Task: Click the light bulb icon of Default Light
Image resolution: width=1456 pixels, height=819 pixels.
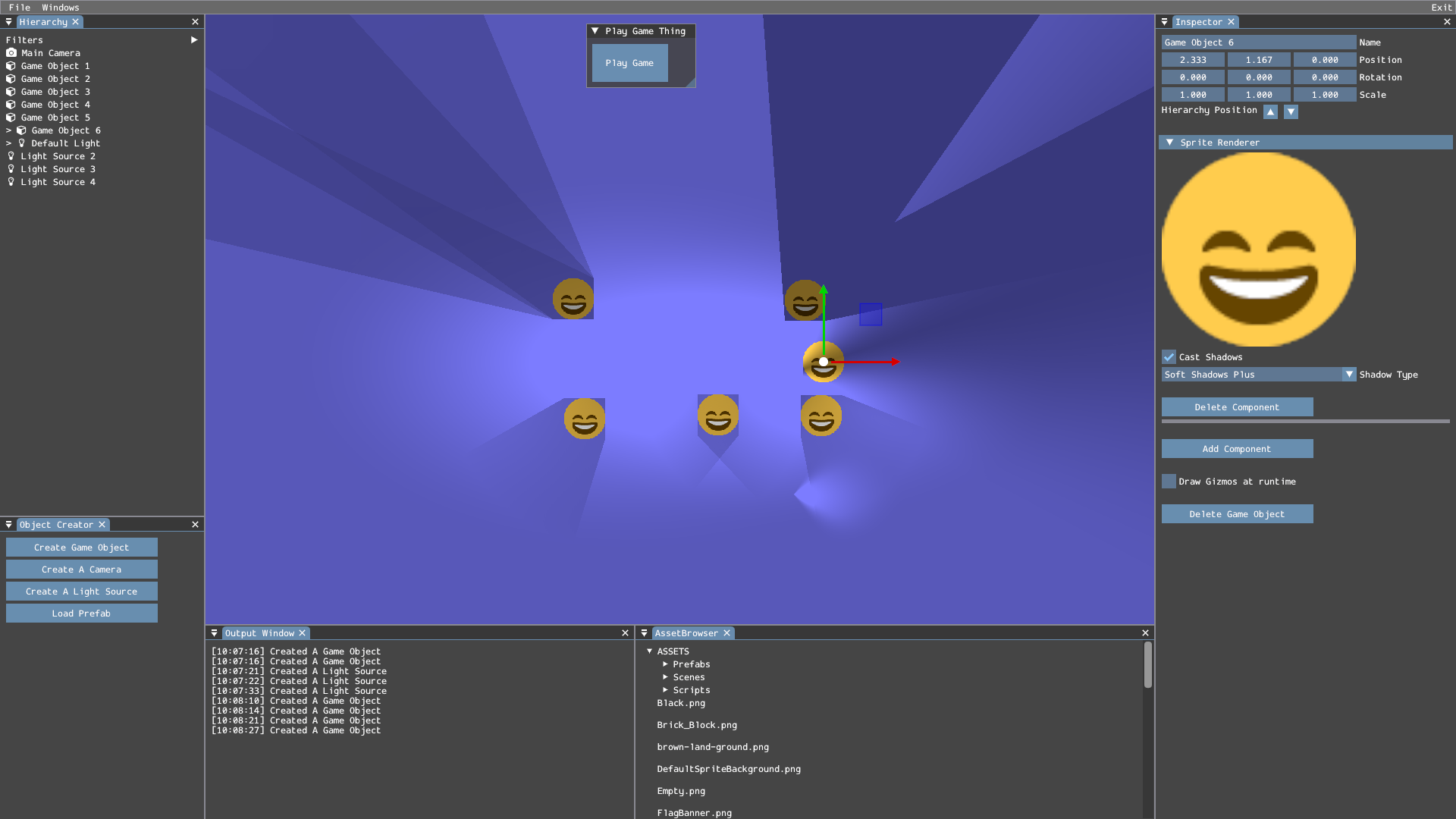Action: coord(22,143)
